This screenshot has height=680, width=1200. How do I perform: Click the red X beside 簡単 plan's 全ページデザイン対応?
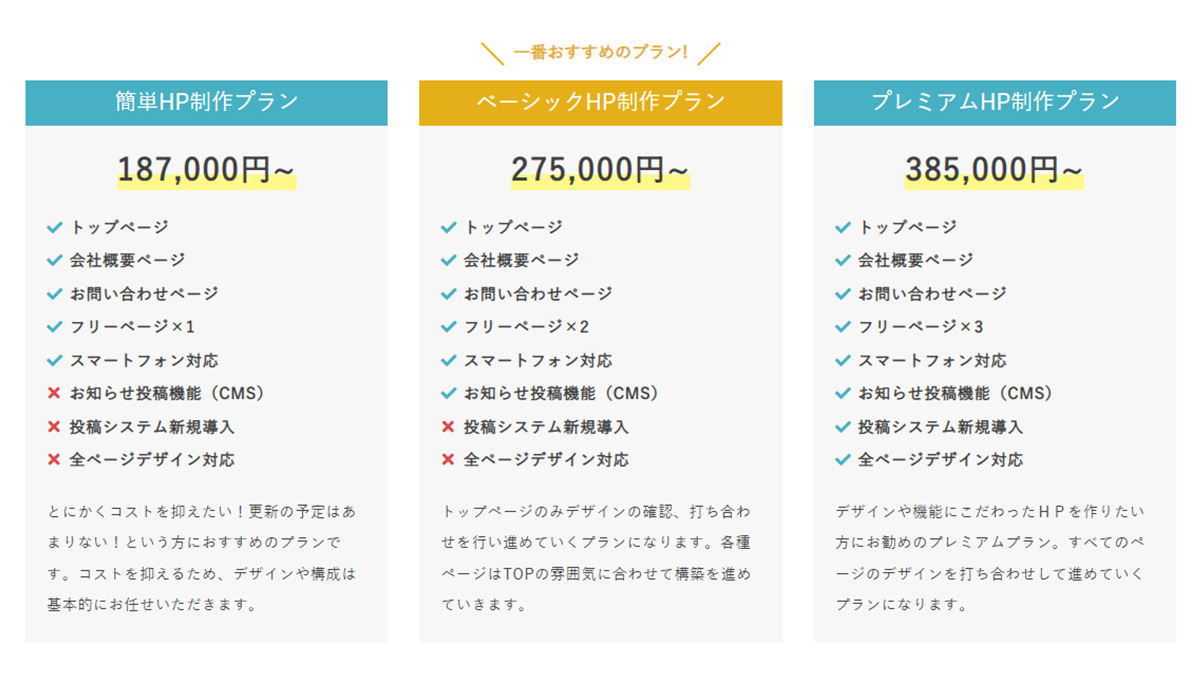tap(54, 460)
